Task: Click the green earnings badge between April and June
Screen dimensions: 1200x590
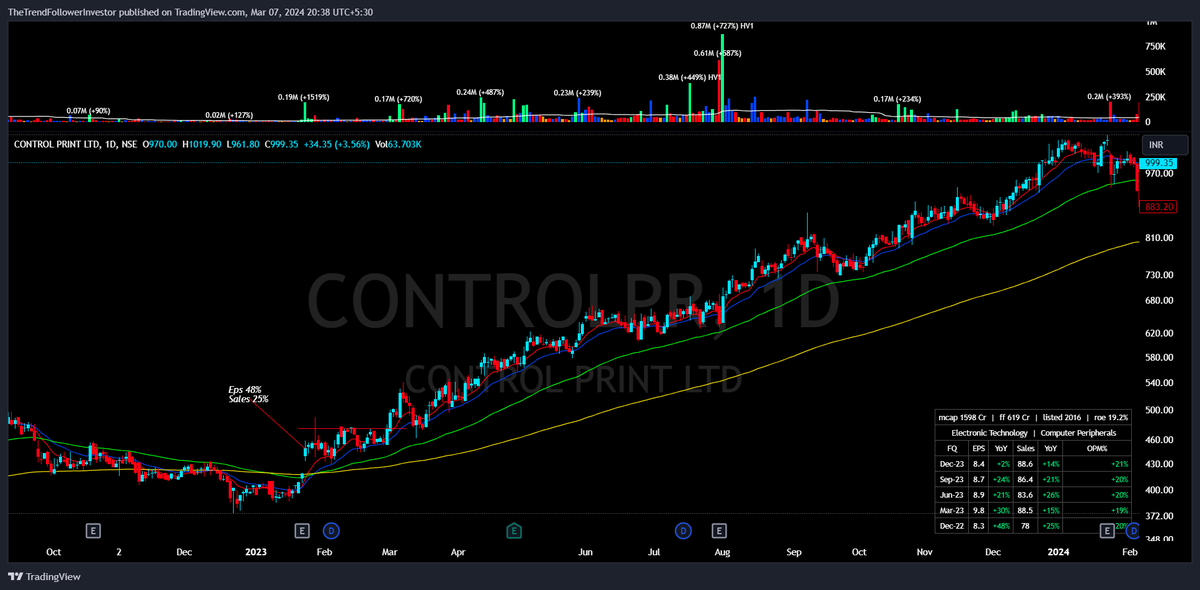Action: 514,531
